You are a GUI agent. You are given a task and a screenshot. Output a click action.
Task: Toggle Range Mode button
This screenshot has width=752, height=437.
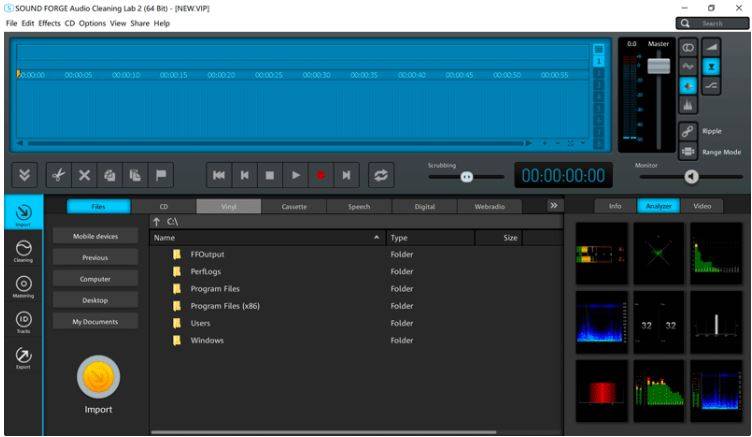[x=688, y=152]
